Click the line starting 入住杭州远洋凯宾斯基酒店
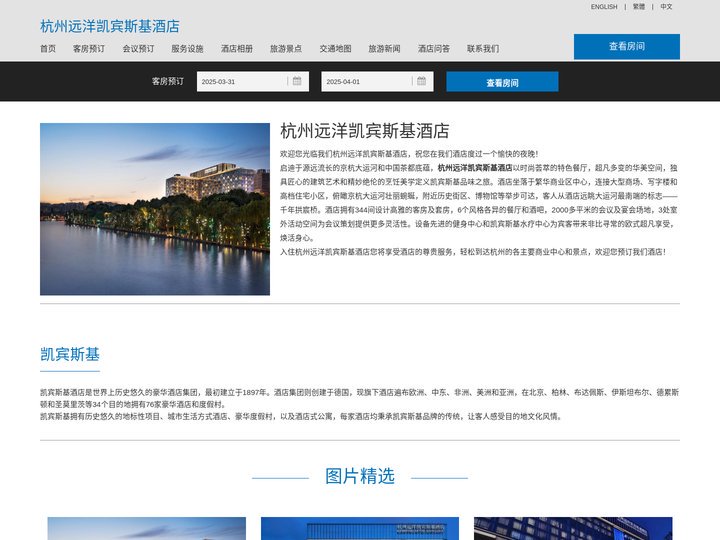This screenshot has width=720, height=540. click(x=473, y=252)
